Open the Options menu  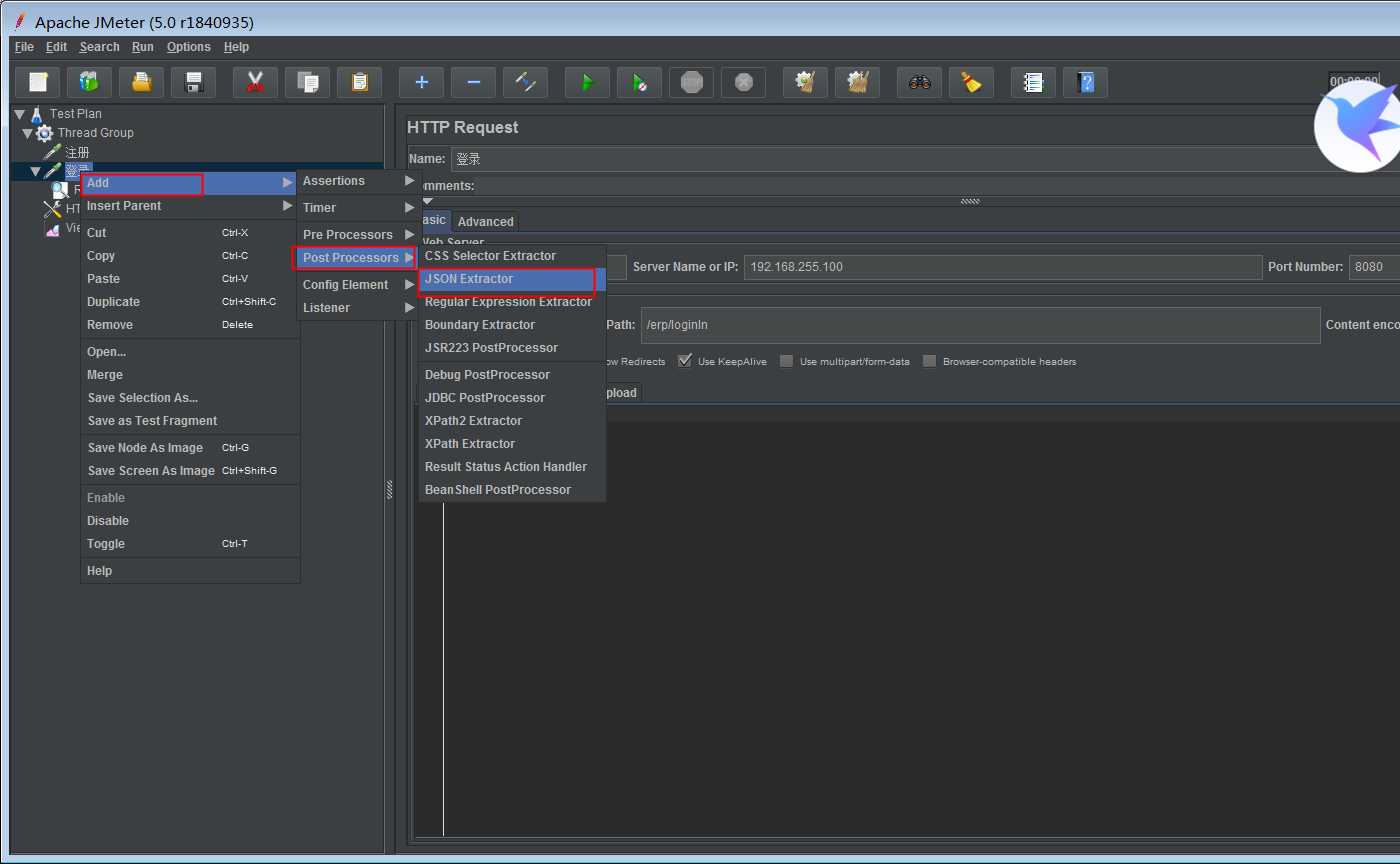tap(188, 47)
